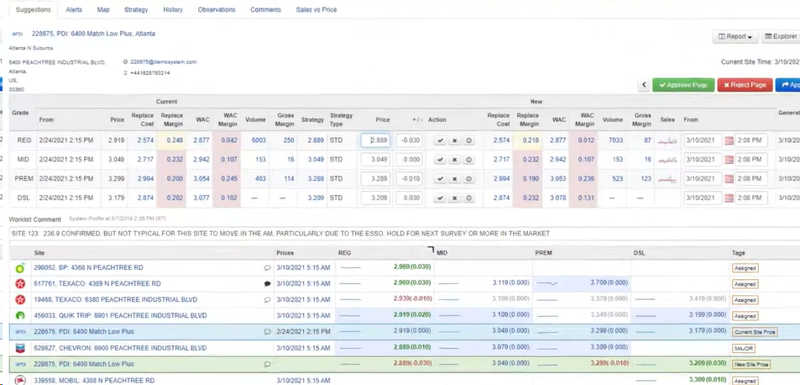Go to previous page with left chevron button
Image resolution: width=800 pixels, height=385 pixels.
[644, 85]
